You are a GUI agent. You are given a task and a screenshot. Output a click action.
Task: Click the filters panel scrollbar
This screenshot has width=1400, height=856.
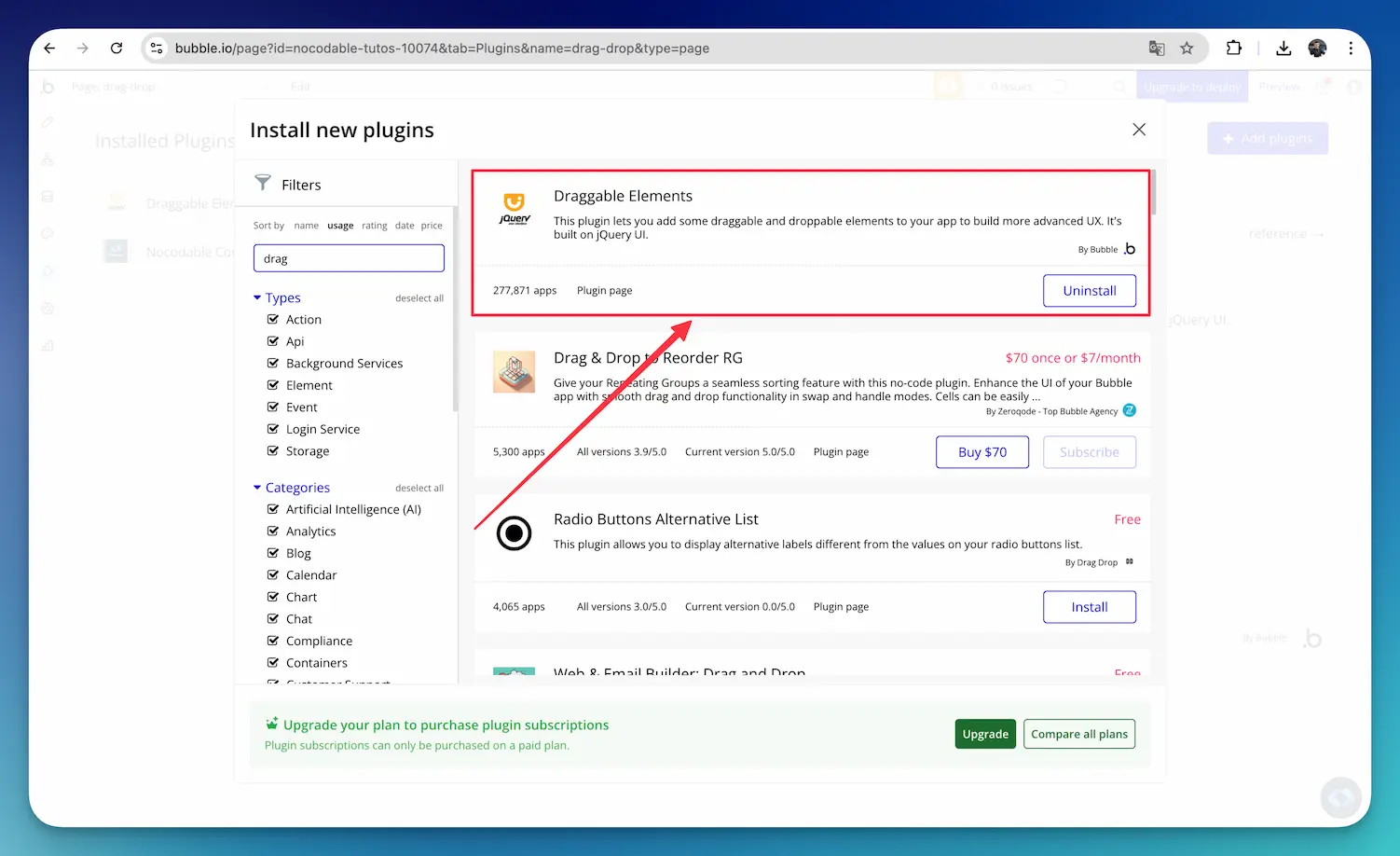click(x=455, y=308)
